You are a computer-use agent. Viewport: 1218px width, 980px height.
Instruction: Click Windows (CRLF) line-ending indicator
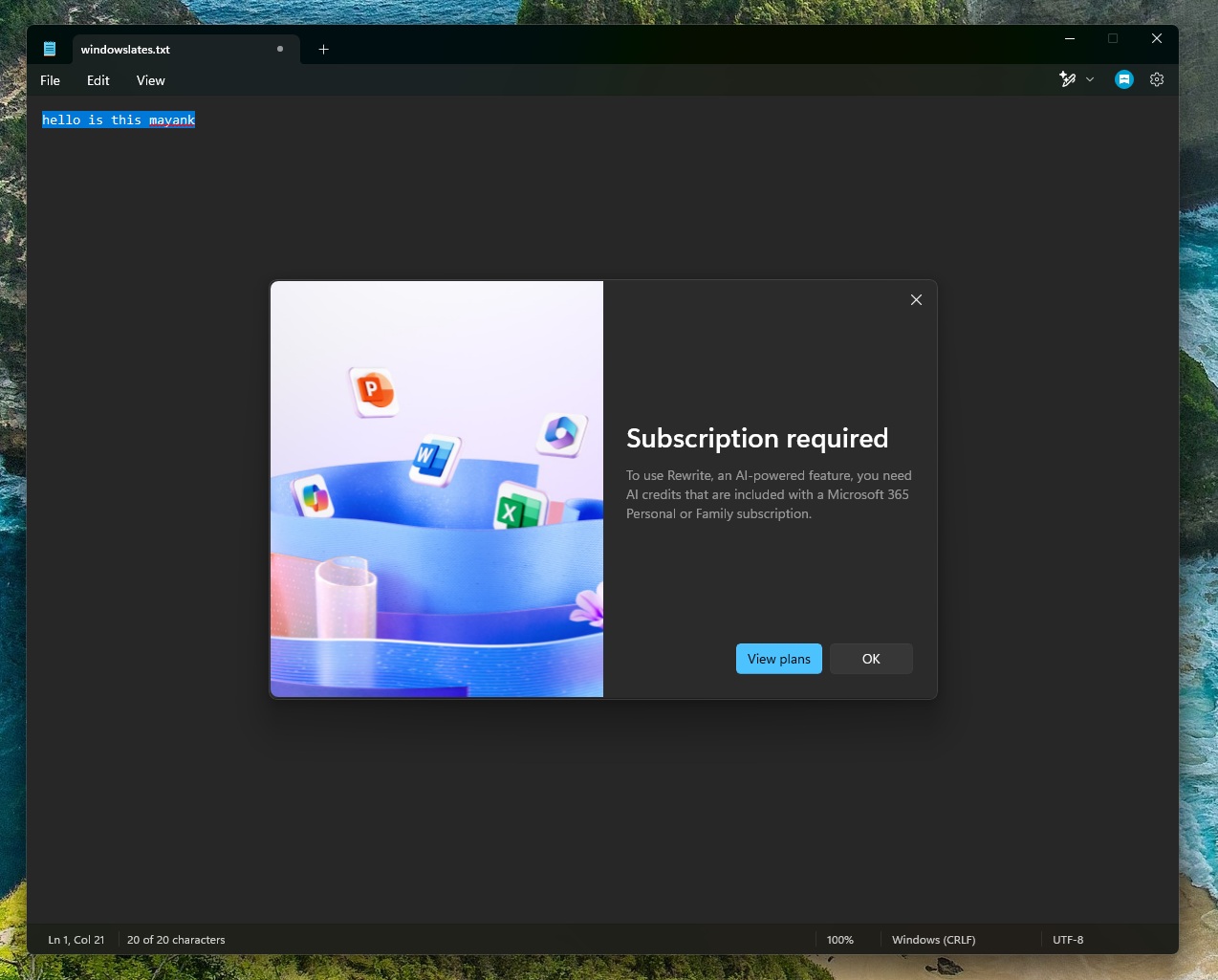(933, 940)
